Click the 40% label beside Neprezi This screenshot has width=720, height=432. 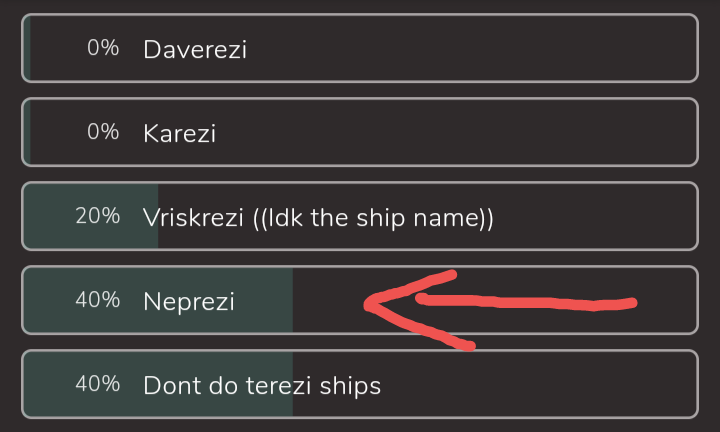point(98,300)
